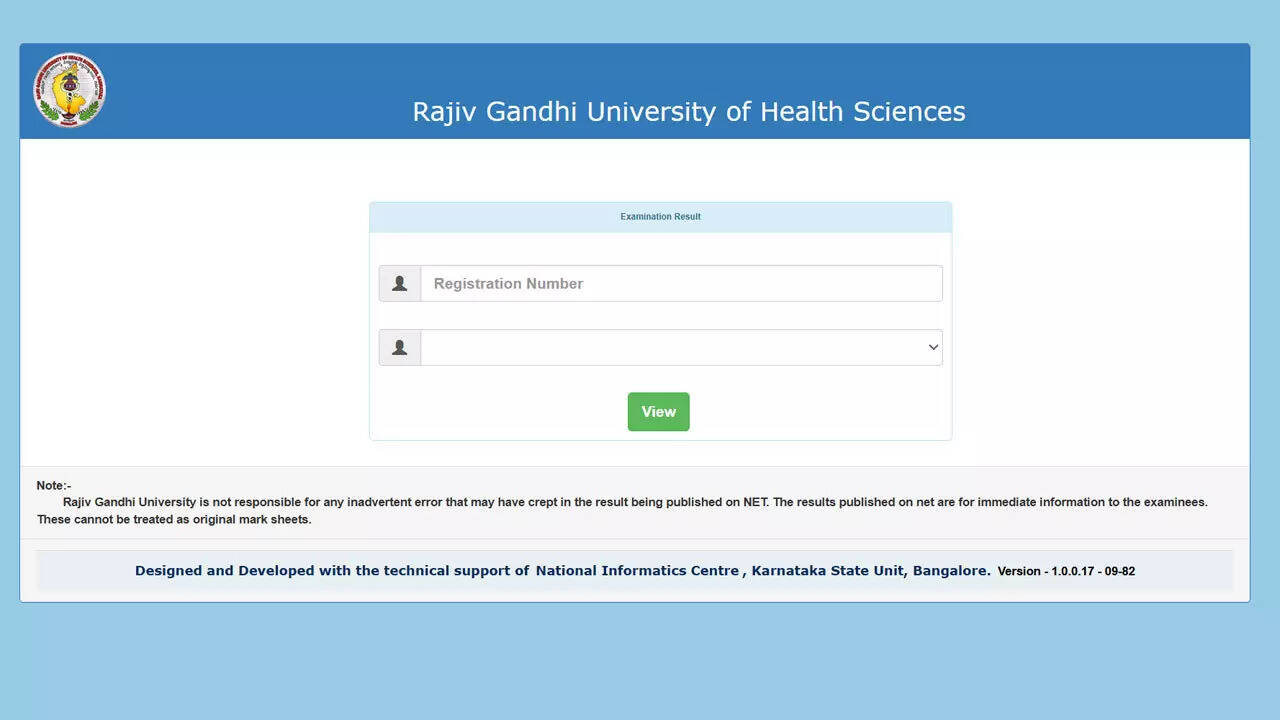Click the Rajiv Gandhi University of Health Sciences title
Viewport: 1280px width, 720px height.
(688, 111)
